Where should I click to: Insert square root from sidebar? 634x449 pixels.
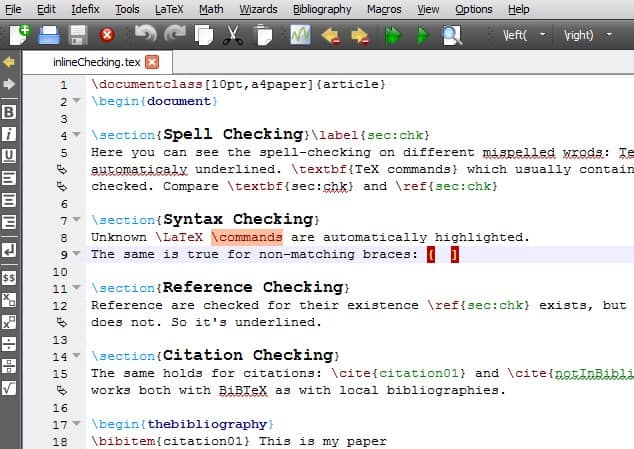point(9,388)
